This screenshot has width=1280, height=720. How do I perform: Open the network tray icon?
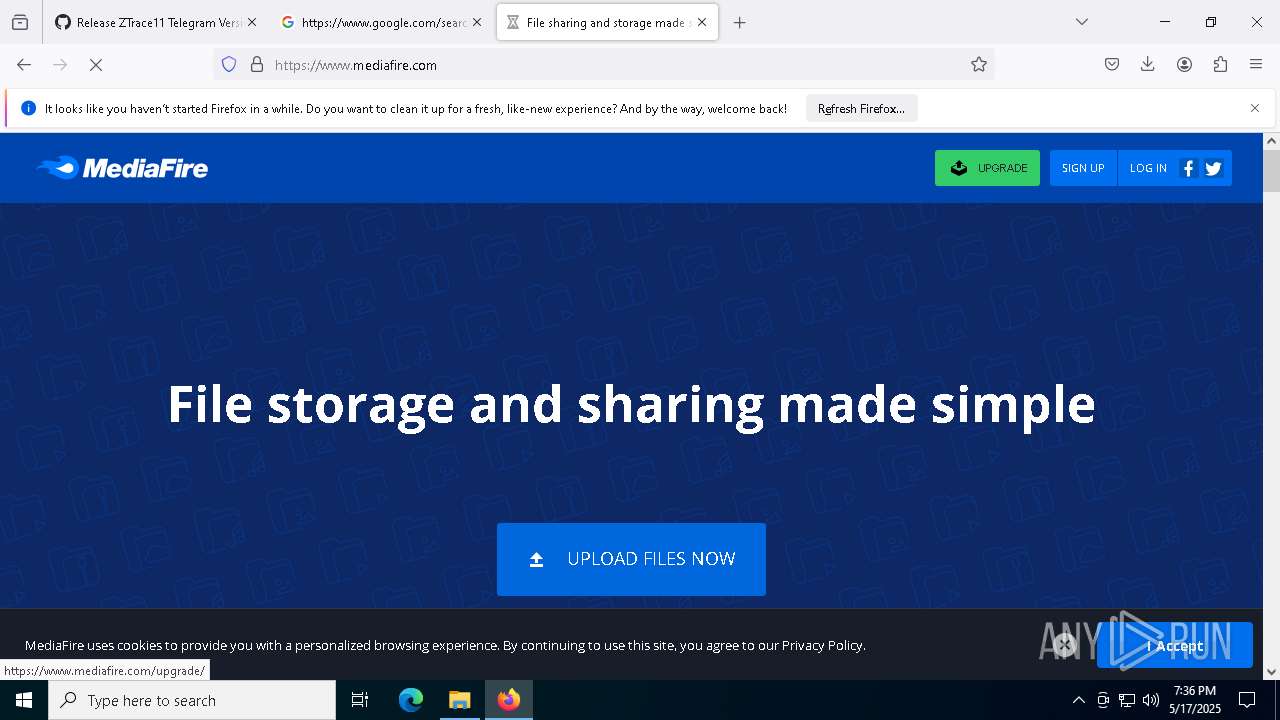(x=1127, y=700)
